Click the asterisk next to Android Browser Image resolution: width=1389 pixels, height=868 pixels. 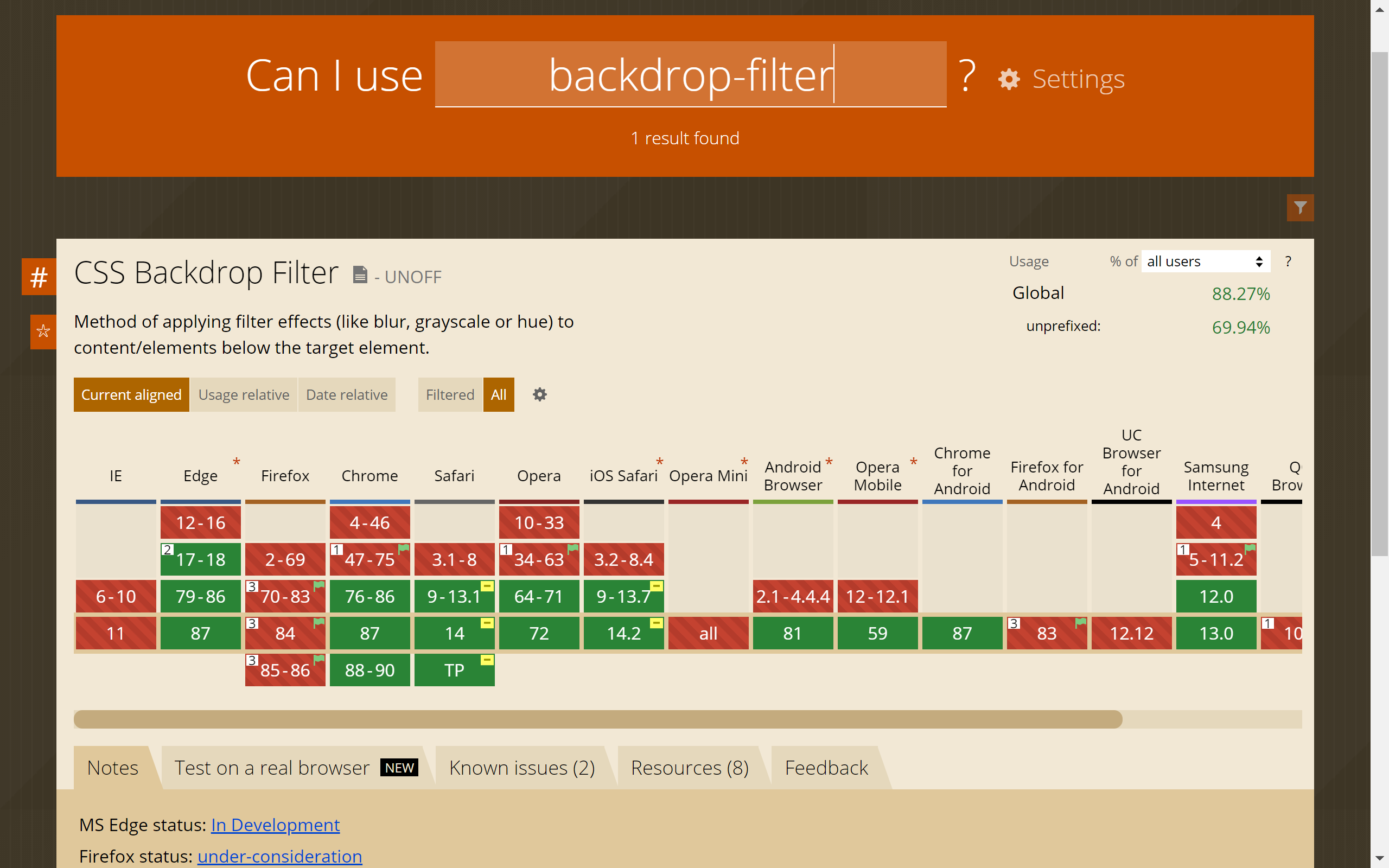829,462
